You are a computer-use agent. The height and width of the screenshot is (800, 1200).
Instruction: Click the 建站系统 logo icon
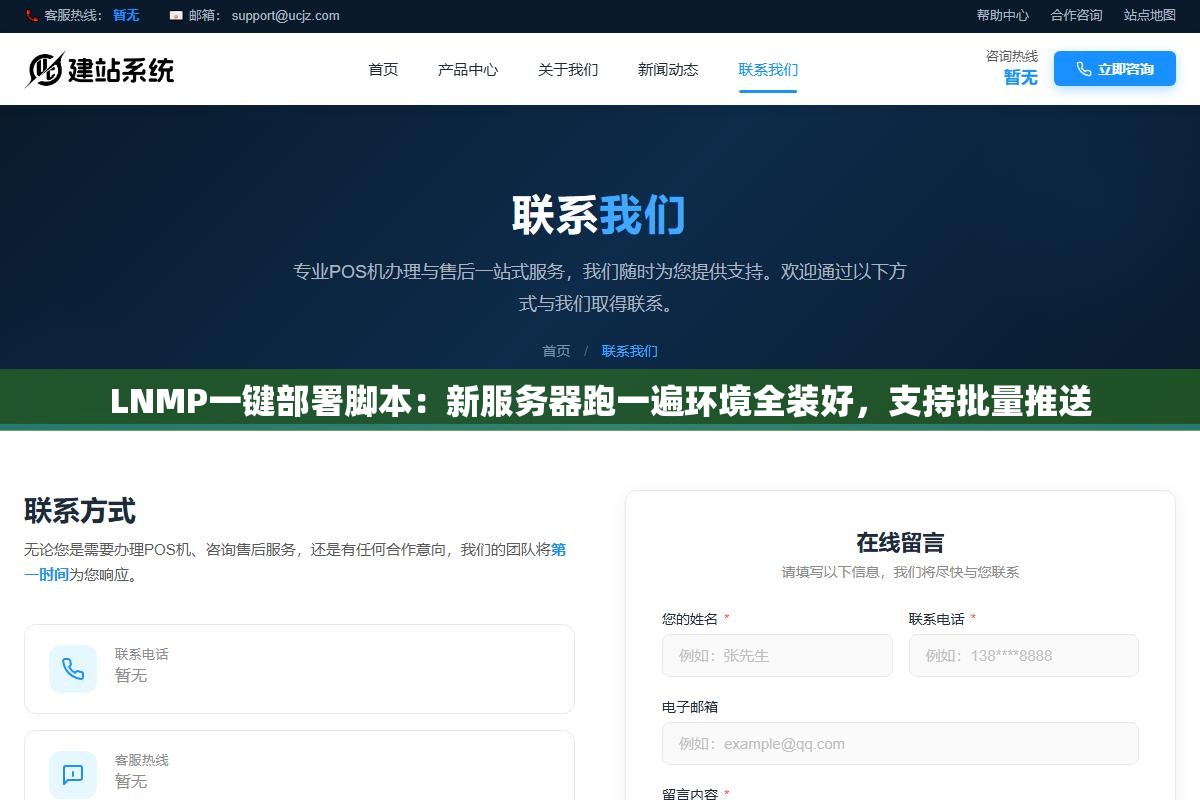45,69
